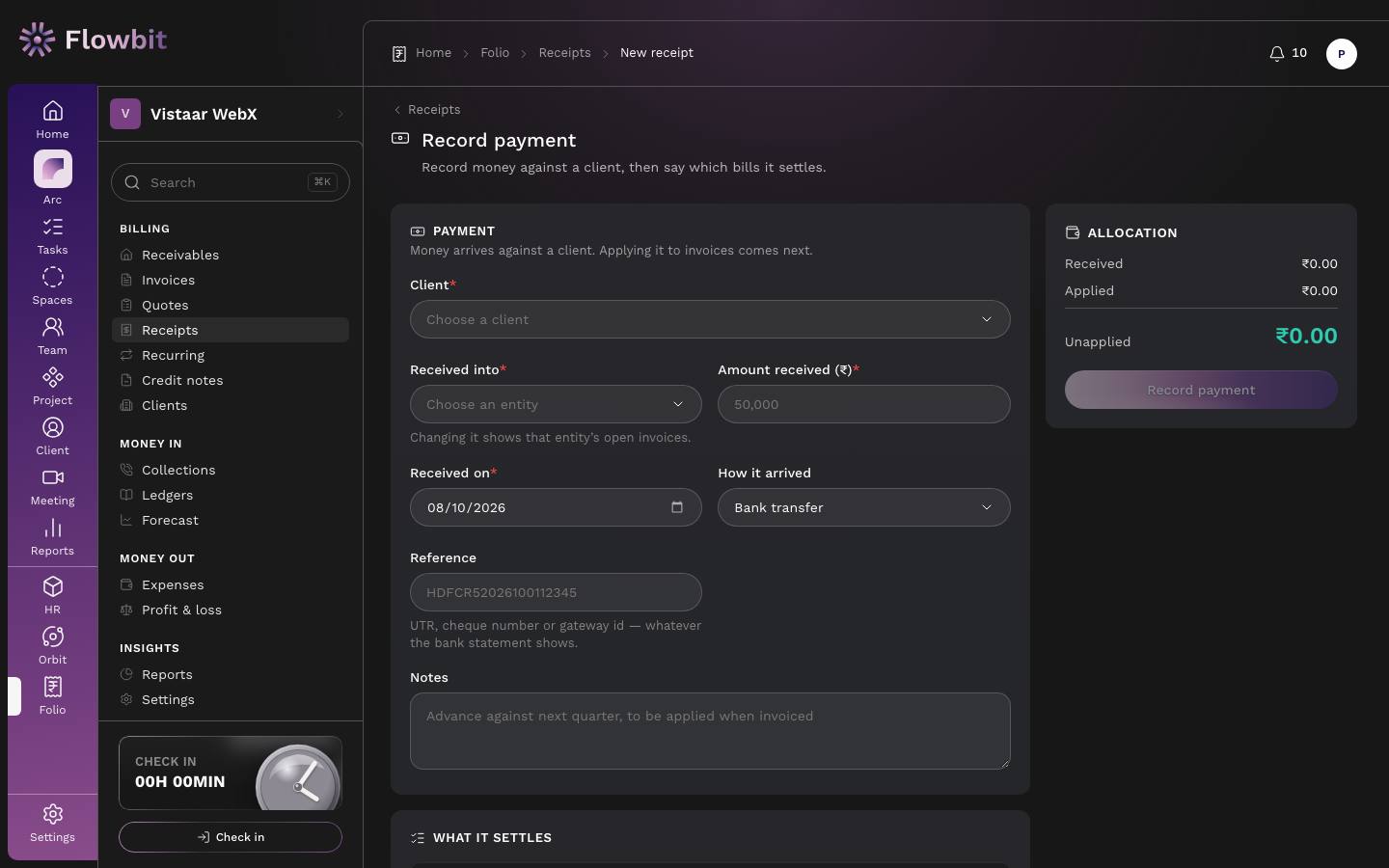
Task: Open the notifications bell showing 10
Action: point(1288,53)
